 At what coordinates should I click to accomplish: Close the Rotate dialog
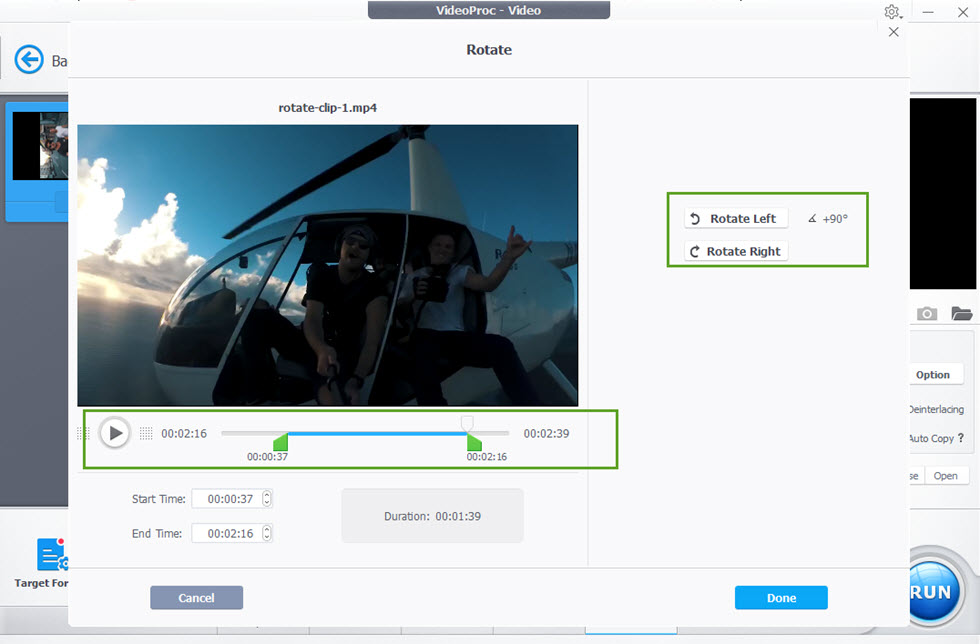tap(894, 32)
